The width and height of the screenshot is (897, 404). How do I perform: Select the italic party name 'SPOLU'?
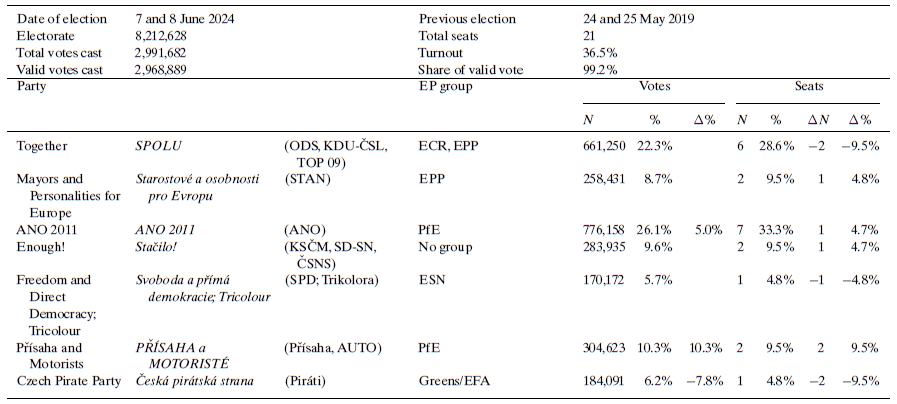pos(157,146)
